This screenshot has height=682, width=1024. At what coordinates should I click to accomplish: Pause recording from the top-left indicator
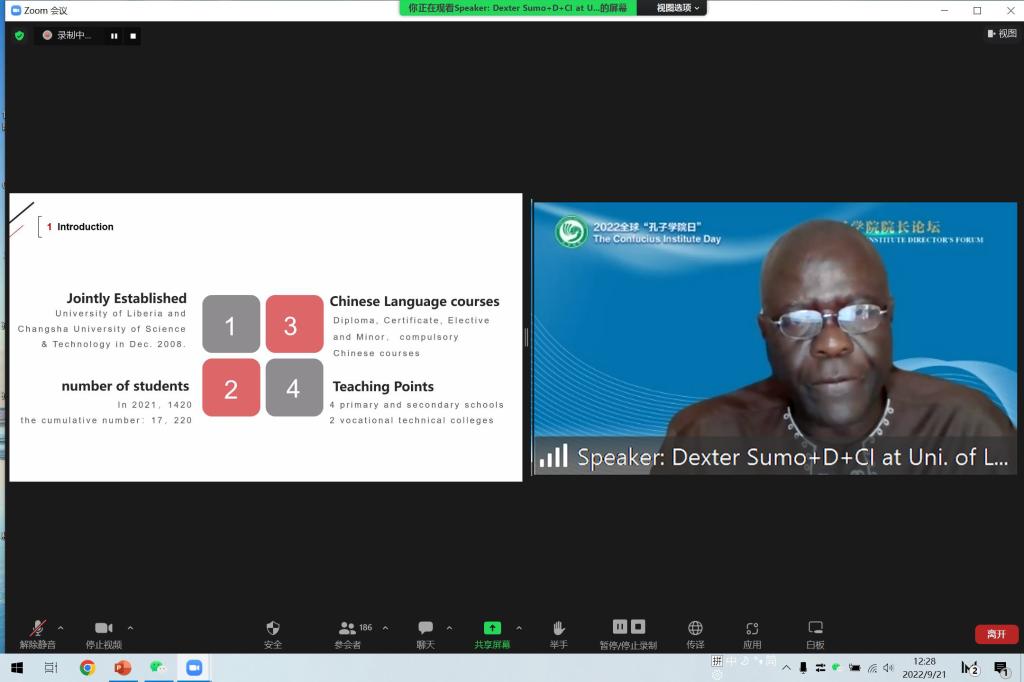tap(114, 36)
